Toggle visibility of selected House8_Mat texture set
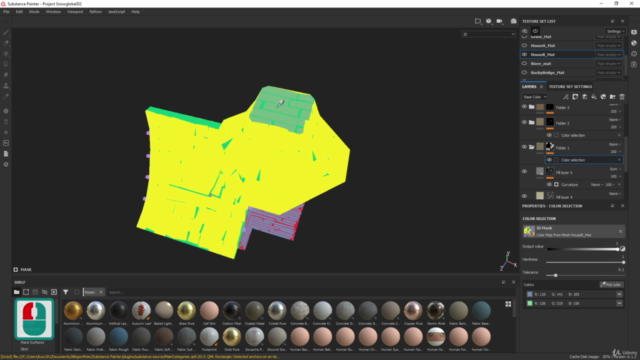 (524, 54)
